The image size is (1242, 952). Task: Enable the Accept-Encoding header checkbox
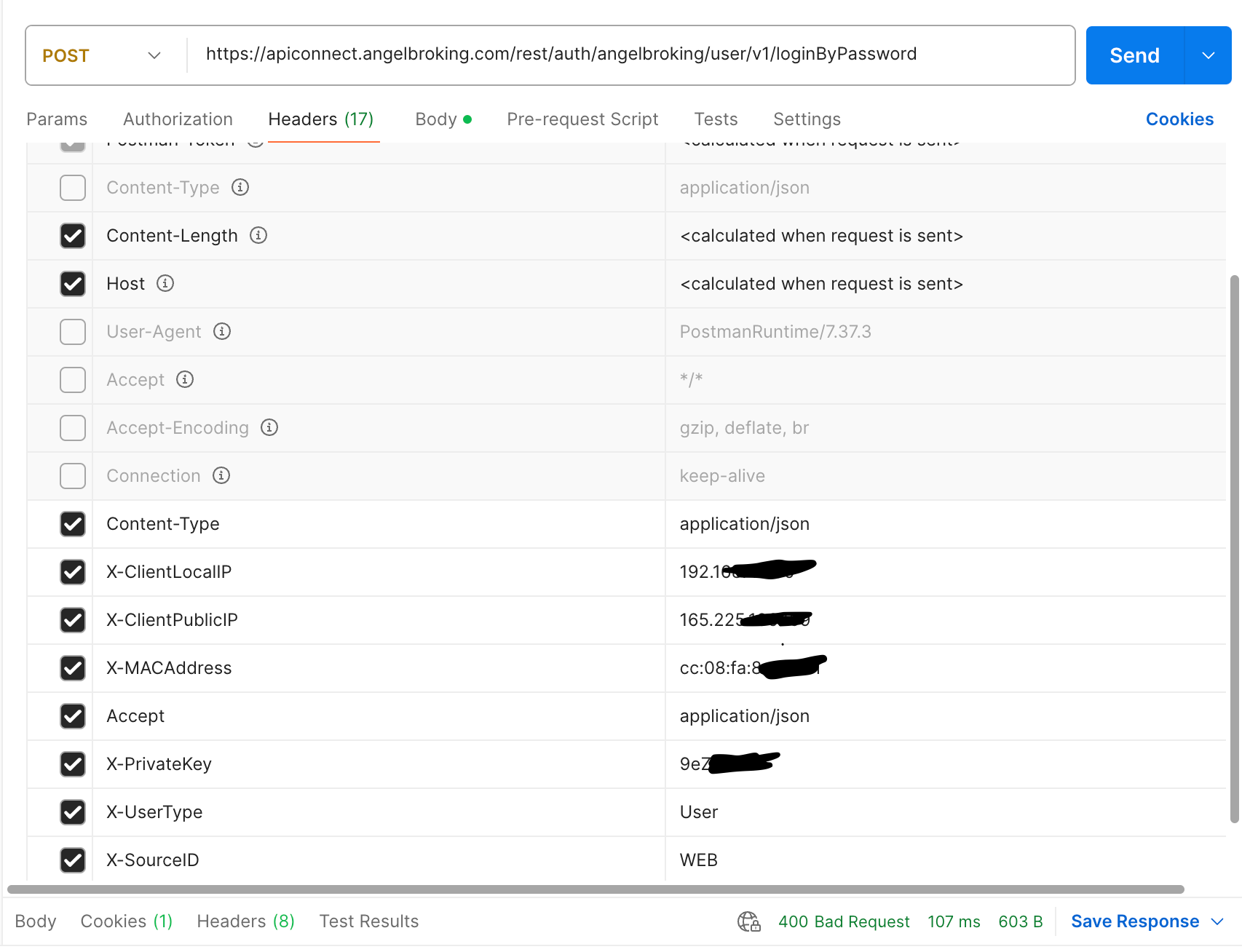73,428
